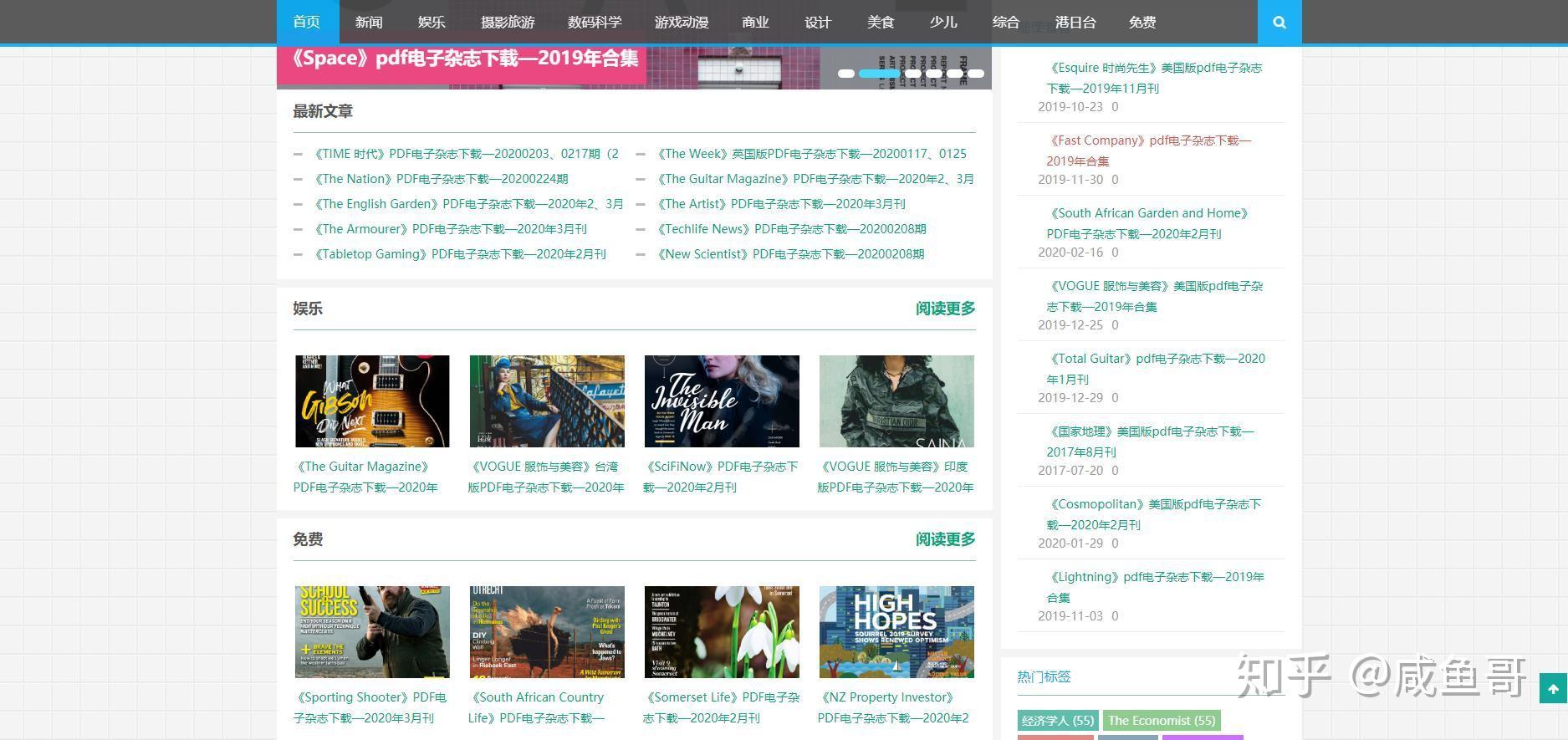
Task: Open 《The Armourer》 2020年3月刊 link
Action: [x=449, y=229]
